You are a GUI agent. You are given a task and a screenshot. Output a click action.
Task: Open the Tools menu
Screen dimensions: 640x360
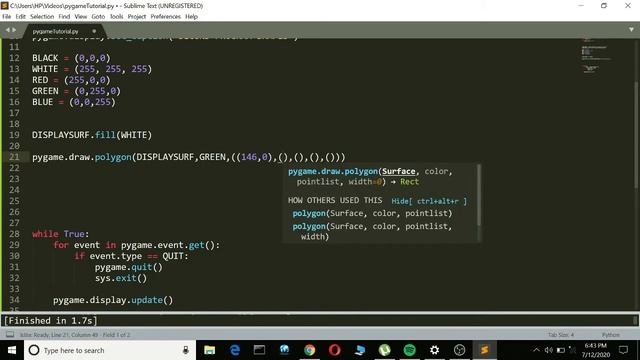point(116,17)
